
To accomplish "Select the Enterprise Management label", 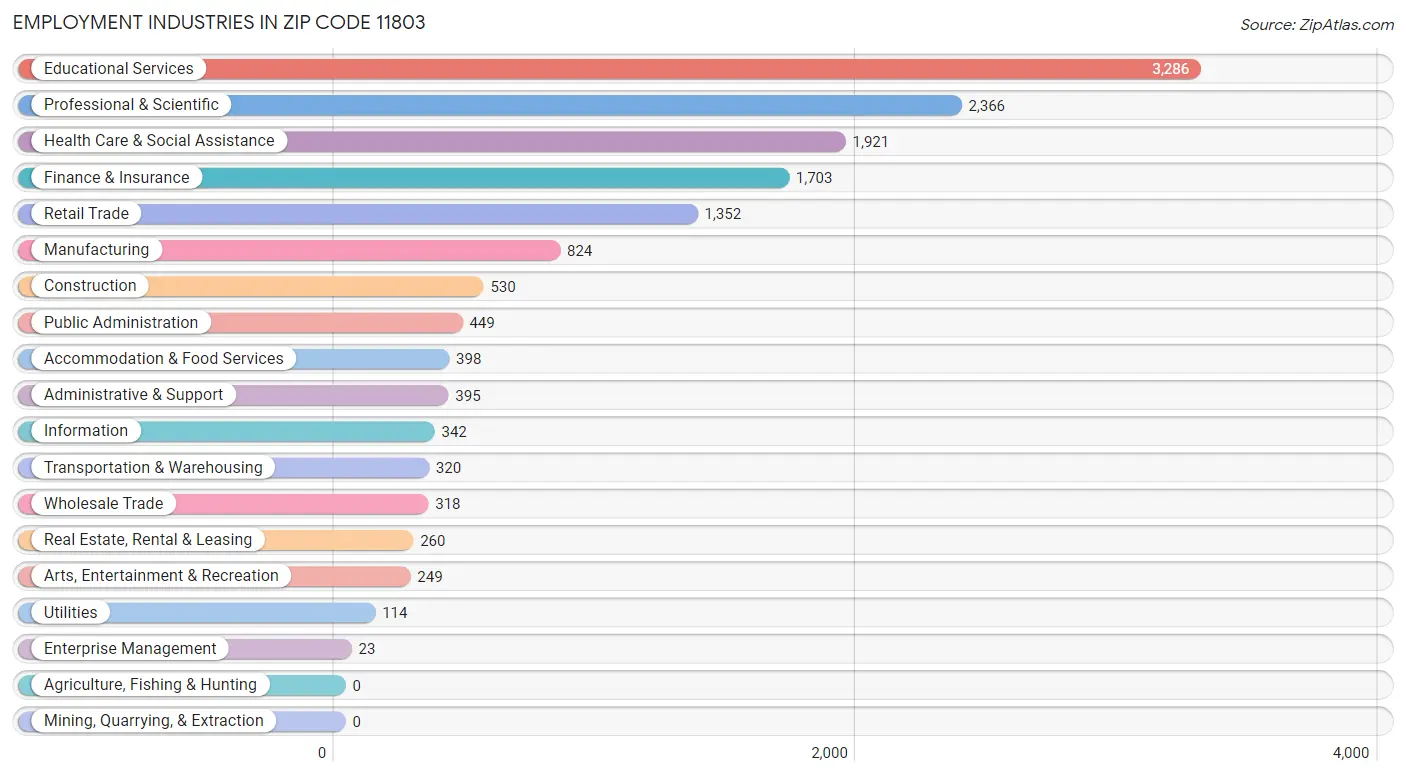I will tap(130, 649).
